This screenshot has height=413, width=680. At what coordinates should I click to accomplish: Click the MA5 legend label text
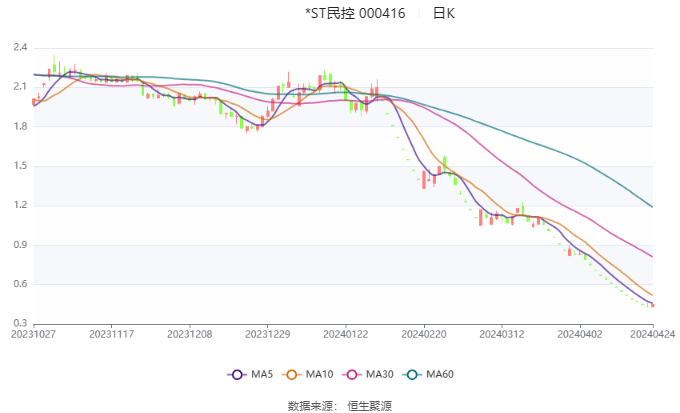click(262, 374)
